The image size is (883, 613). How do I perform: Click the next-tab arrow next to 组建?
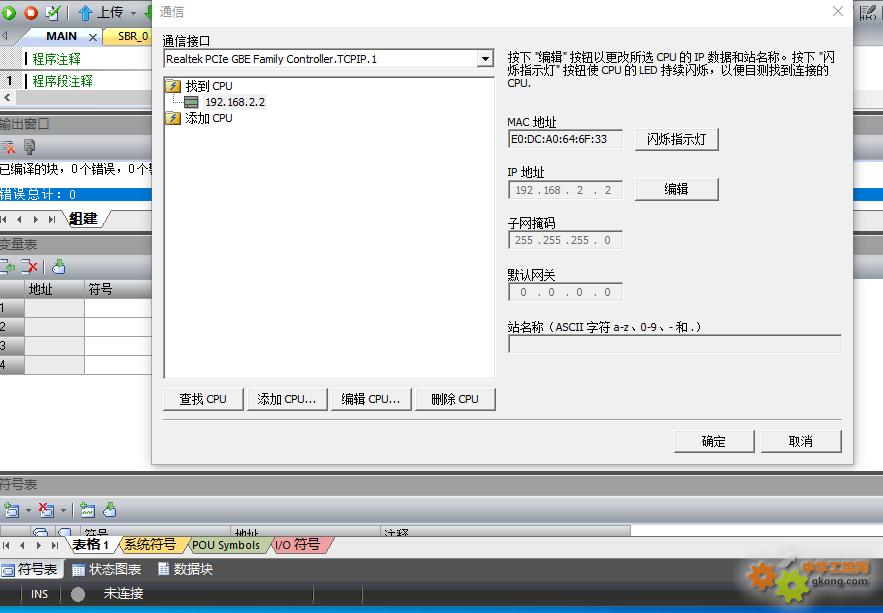tap(36, 219)
